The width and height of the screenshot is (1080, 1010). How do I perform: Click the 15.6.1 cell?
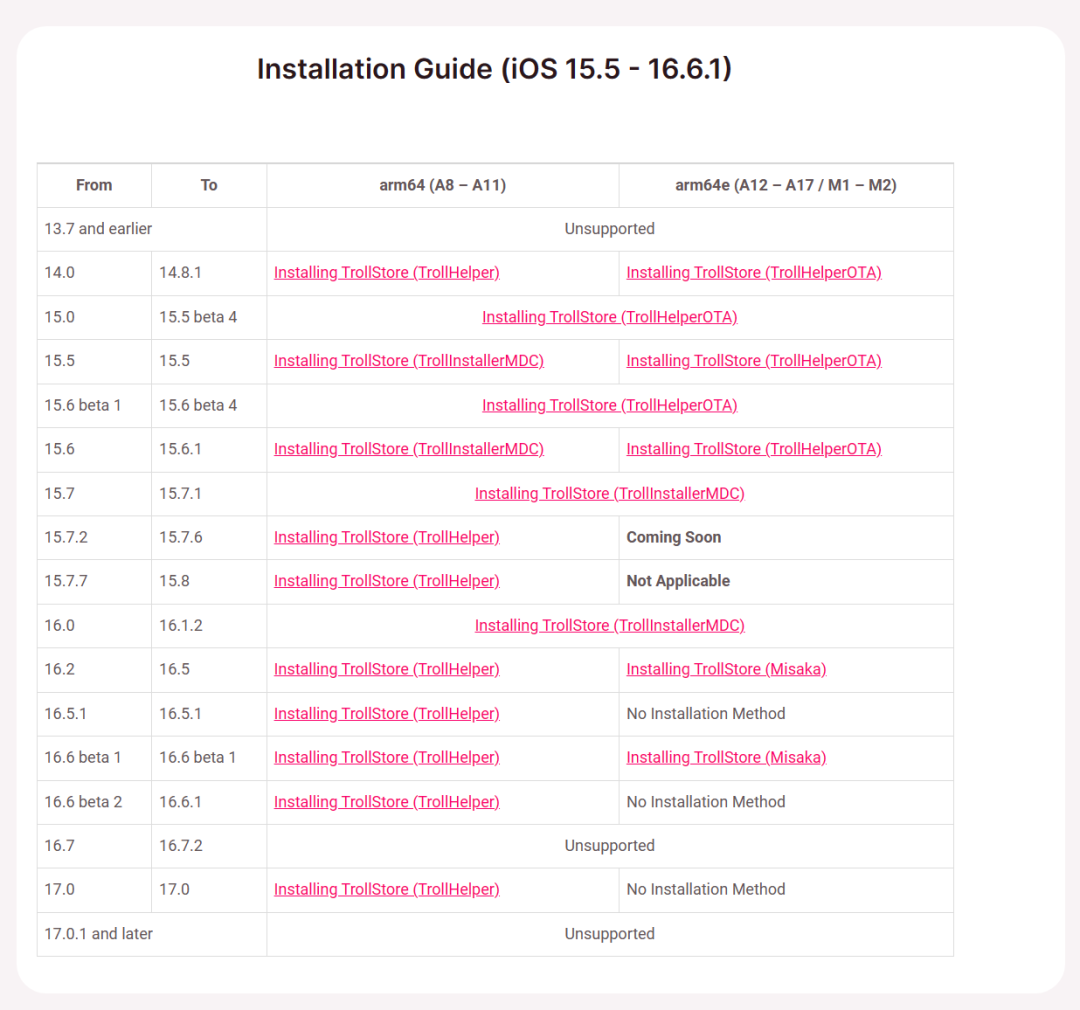click(209, 449)
